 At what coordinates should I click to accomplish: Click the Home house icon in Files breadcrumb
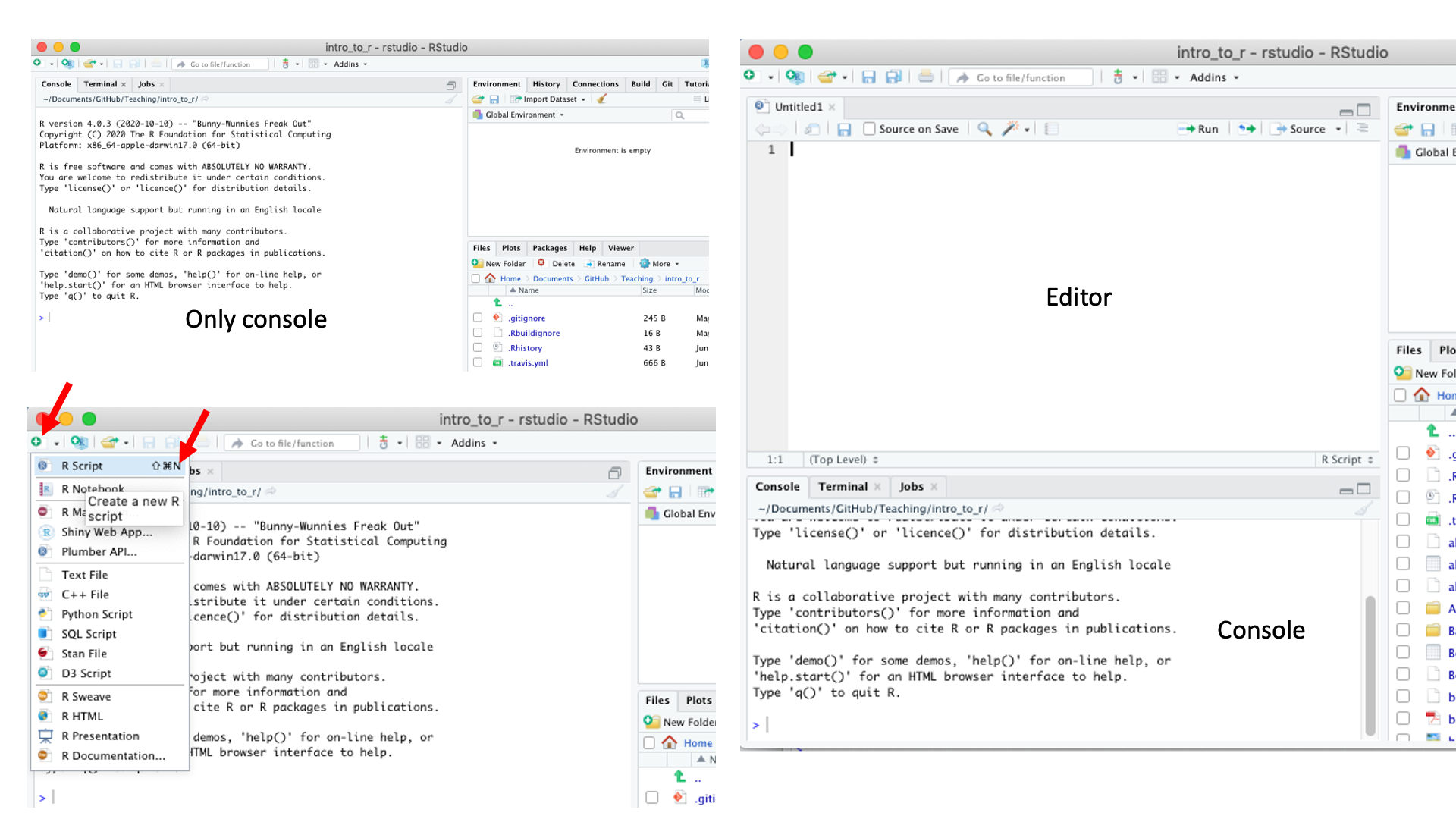(x=491, y=278)
